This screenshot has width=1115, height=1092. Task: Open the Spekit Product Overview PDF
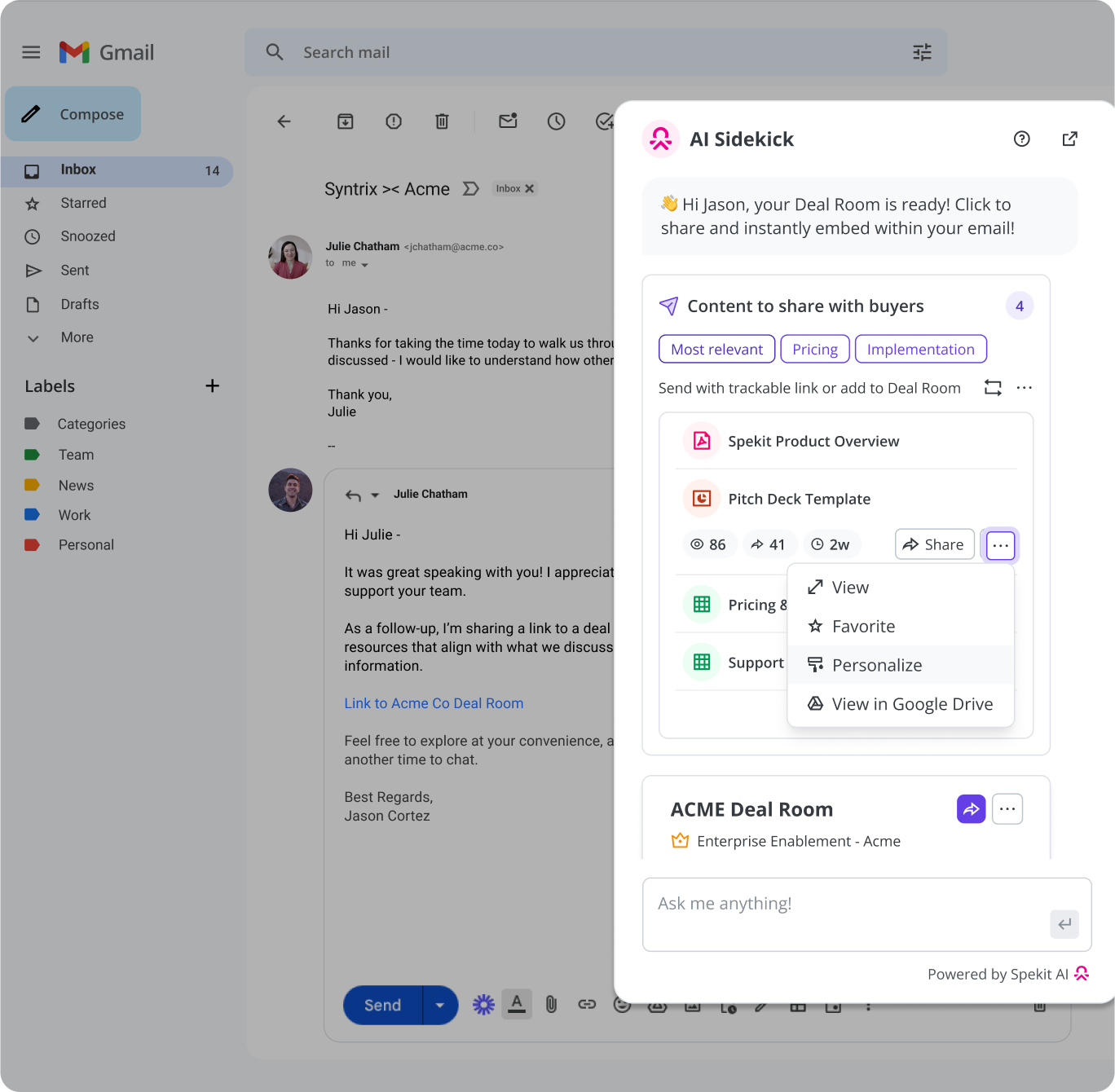tap(813, 441)
